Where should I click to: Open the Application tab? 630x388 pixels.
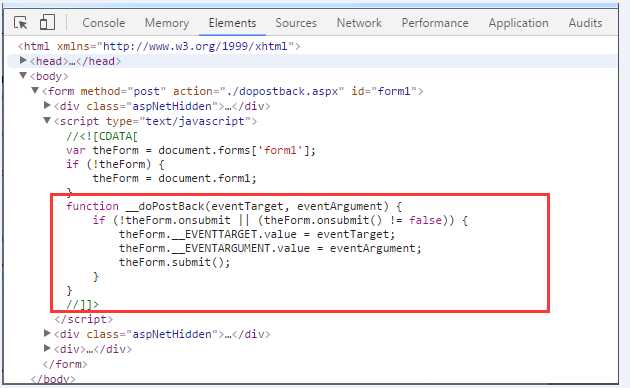pos(518,23)
